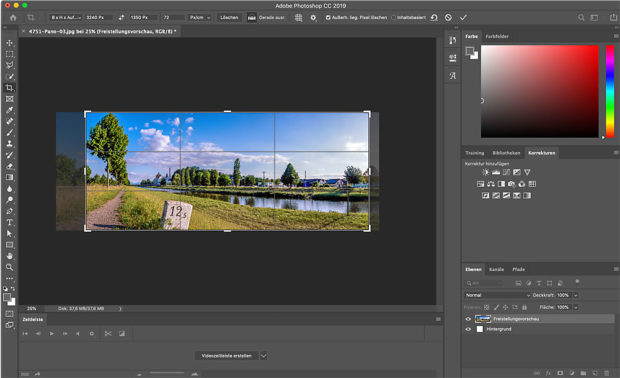Viewport: 620px width, 378px height.
Task: Click the rainbow hue slider
Action: [x=610, y=91]
